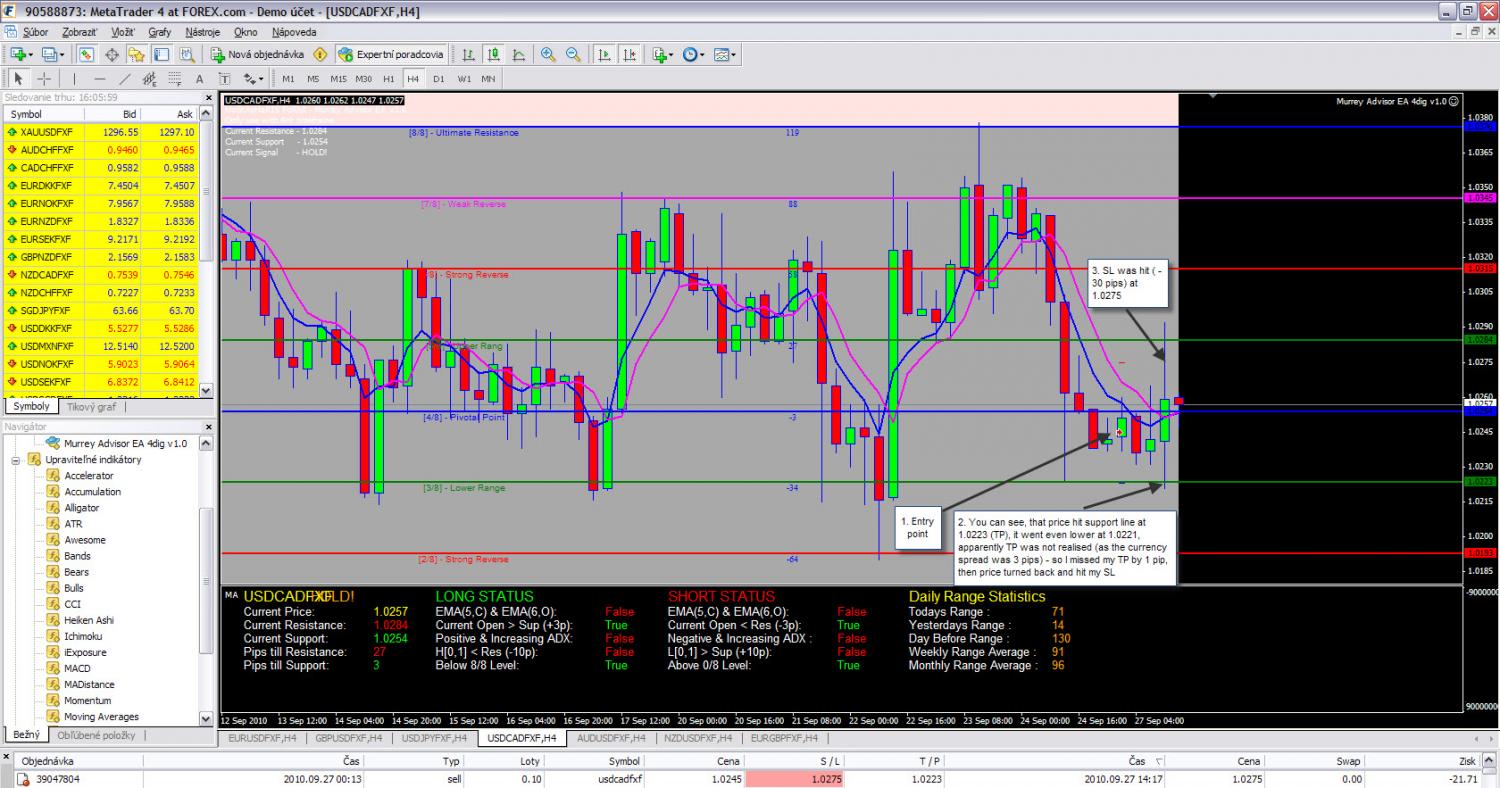Screen dimensions: 1500x788
Task: Toggle the Market Watch window icon
Action: (87, 54)
